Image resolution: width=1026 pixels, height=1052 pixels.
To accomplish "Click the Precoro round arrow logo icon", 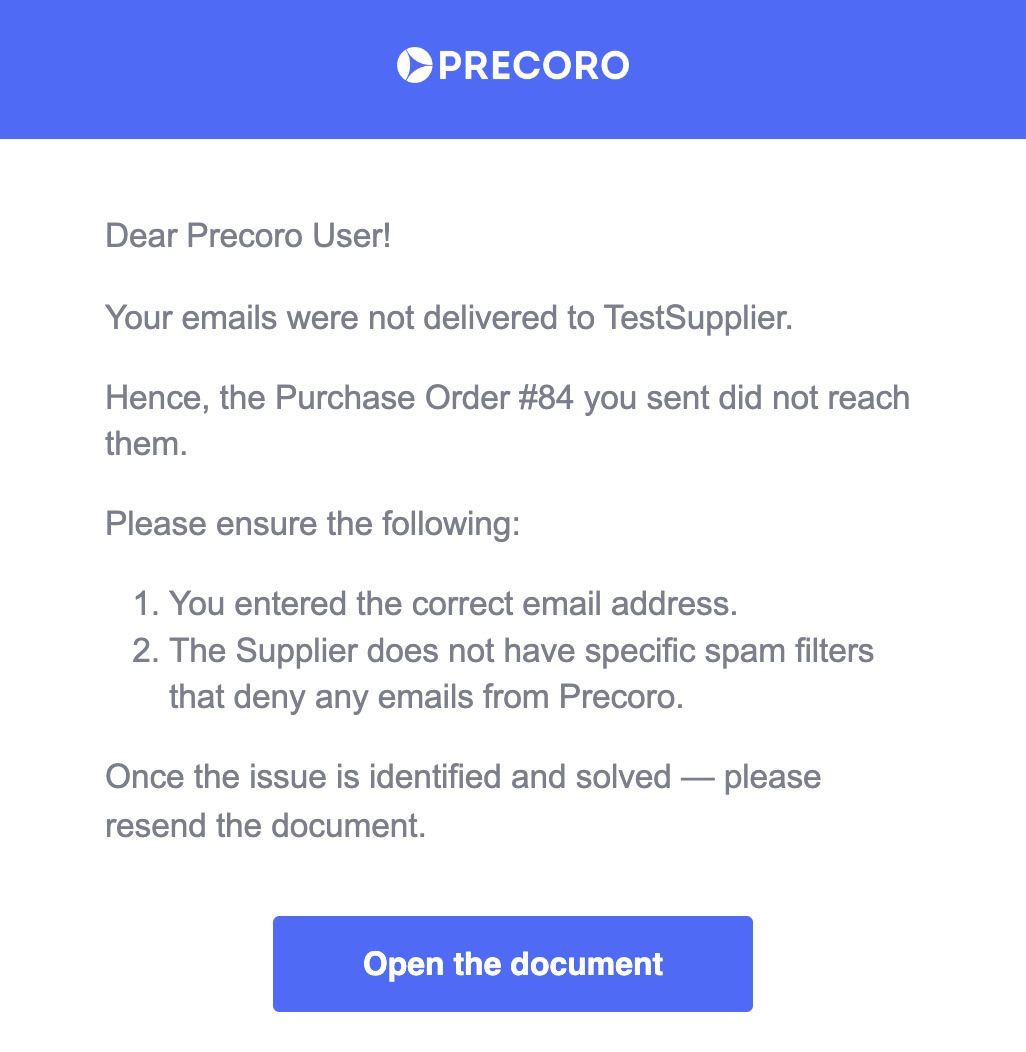I will [x=414, y=66].
